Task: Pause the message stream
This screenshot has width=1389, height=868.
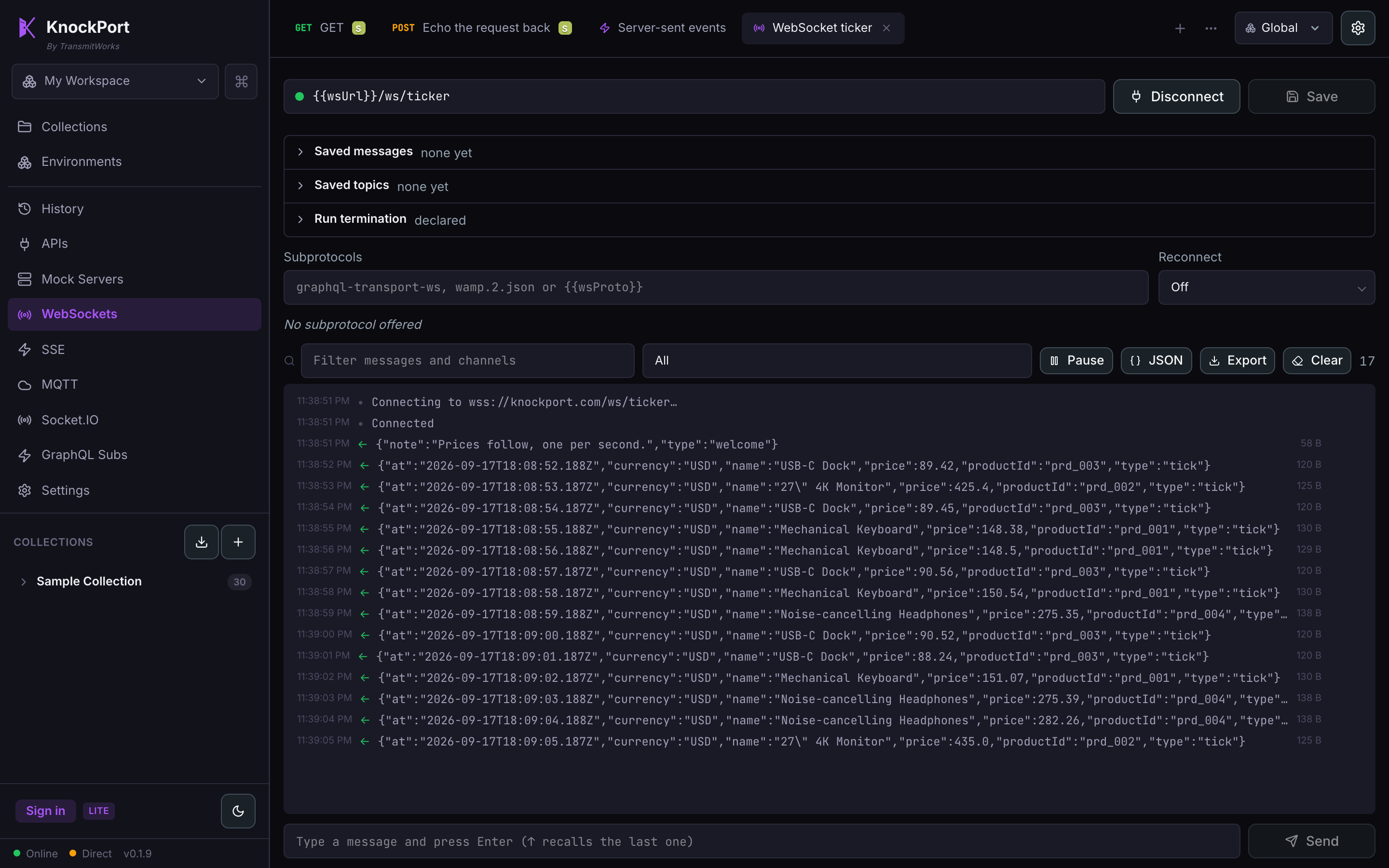Action: point(1076,361)
